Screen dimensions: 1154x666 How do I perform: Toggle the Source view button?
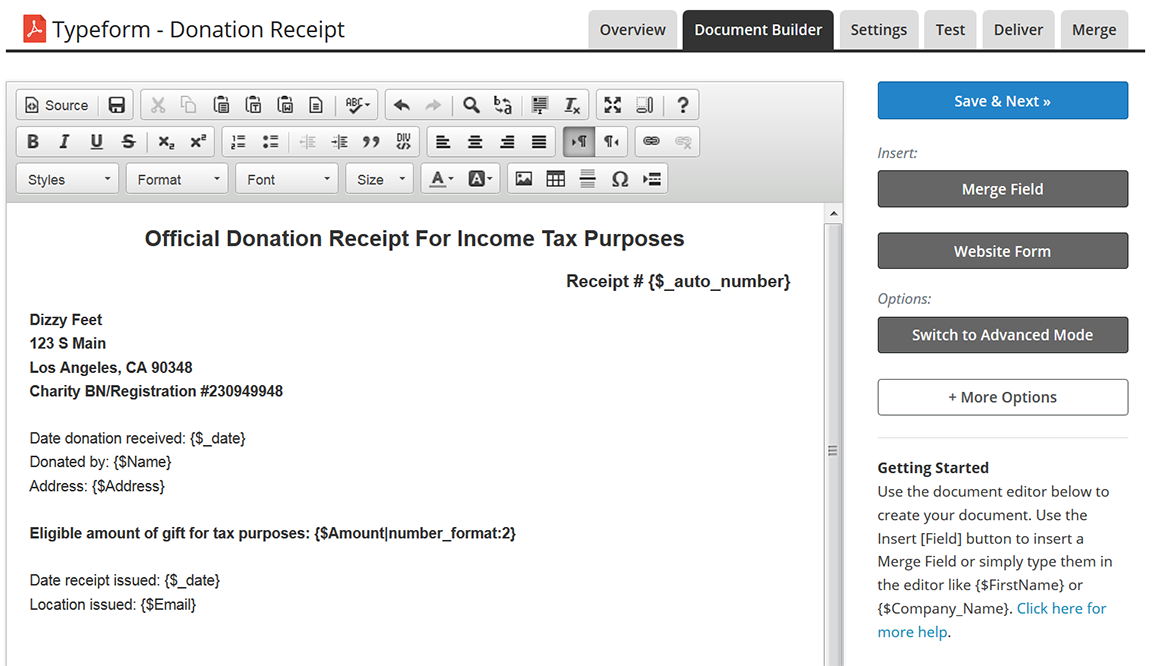click(x=57, y=105)
